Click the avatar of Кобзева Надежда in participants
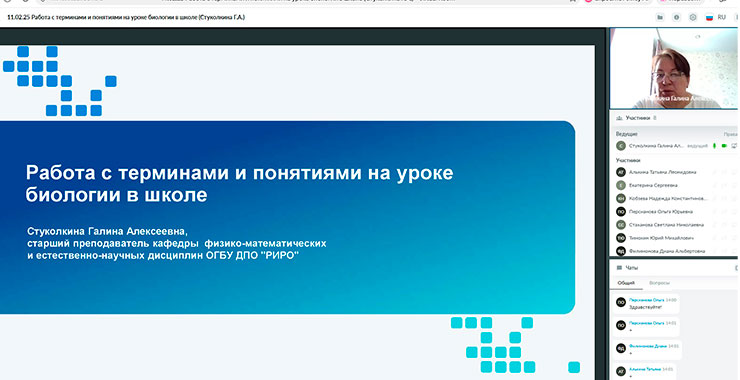The height and width of the screenshot is (380, 740). (x=621, y=199)
